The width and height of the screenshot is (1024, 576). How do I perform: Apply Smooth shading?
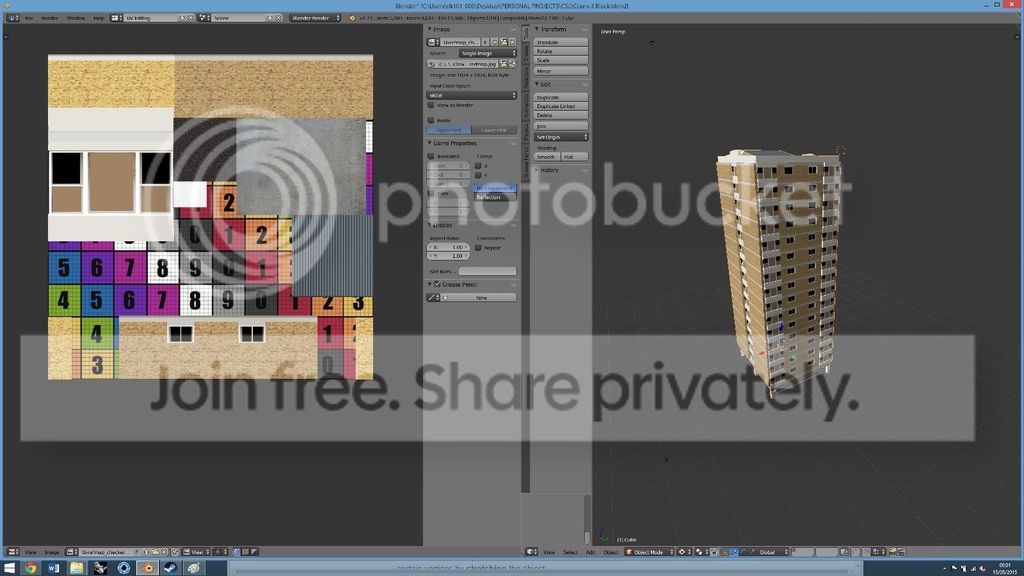[547, 157]
